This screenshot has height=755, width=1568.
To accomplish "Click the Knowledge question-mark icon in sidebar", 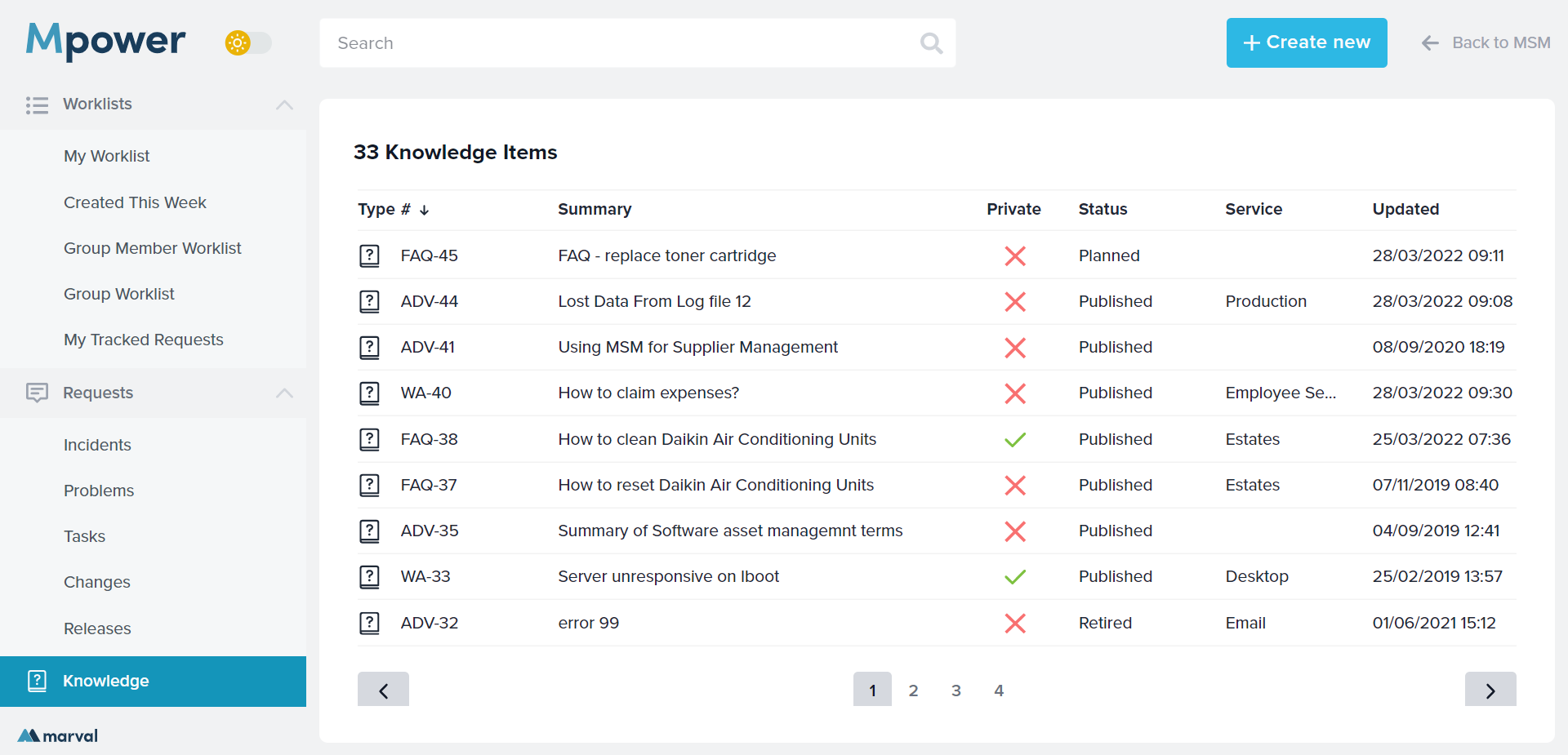I will tap(37, 681).
